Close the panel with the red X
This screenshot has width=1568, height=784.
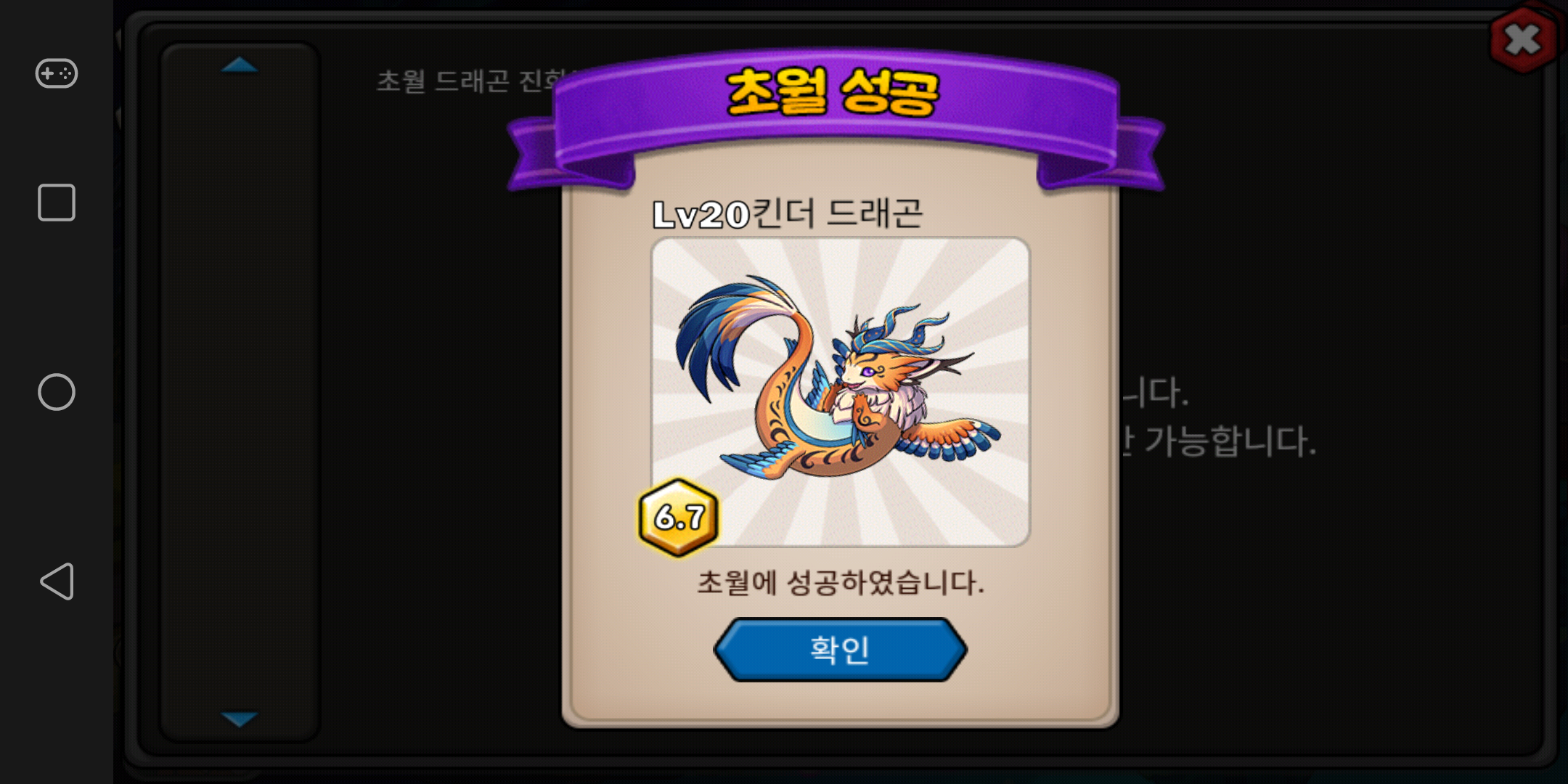(1523, 39)
